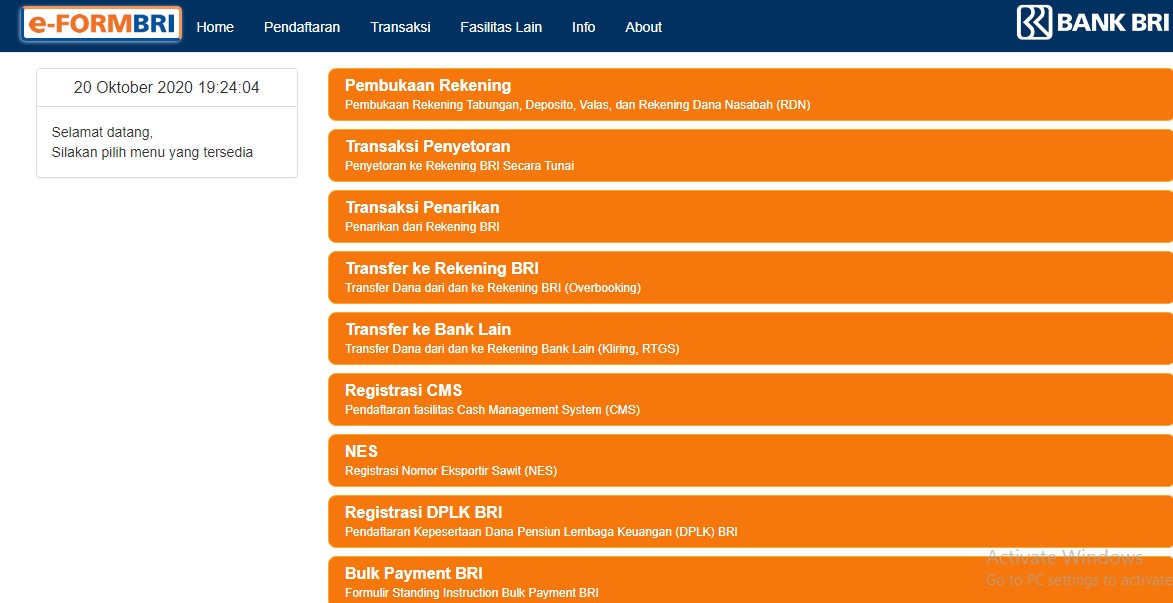Choose the NES registration option
Screen dimensions: 1173x603
click(x=750, y=461)
